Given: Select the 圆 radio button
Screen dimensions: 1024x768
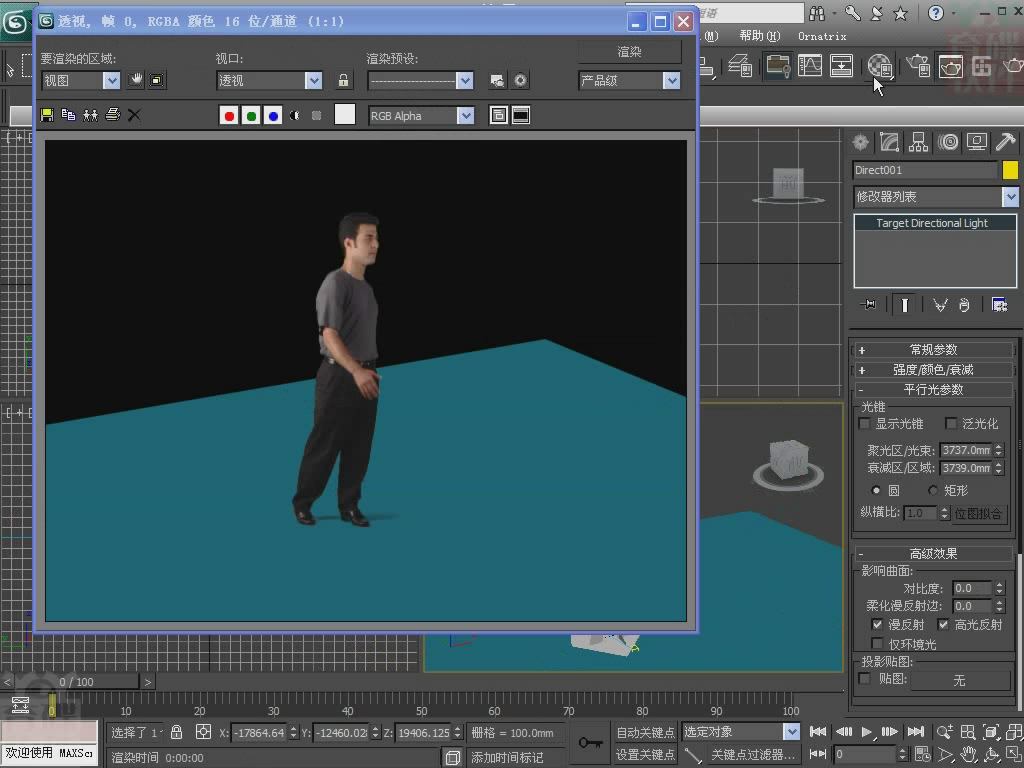Looking at the screenshot, I should click(x=876, y=490).
